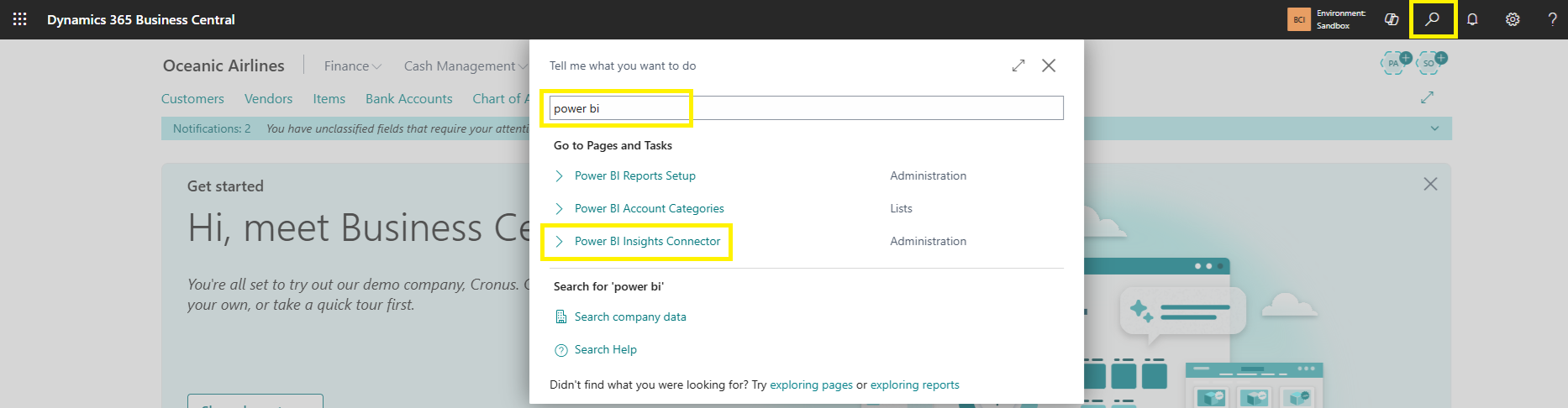Click the search magnifier icon
The width and height of the screenshot is (1568, 408).
(1433, 19)
